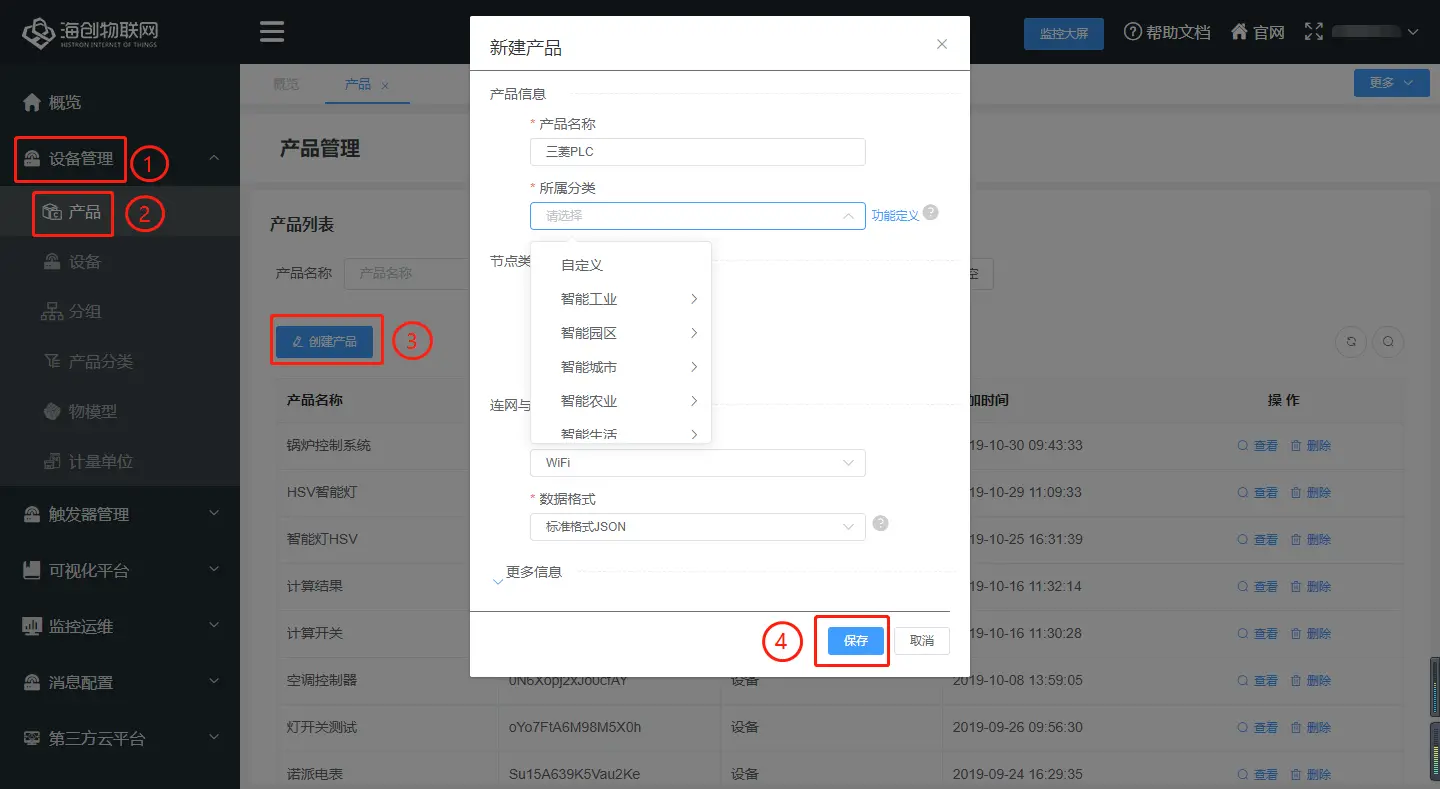
Task: Click the 创建产品 button
Action: pos(325,342)
